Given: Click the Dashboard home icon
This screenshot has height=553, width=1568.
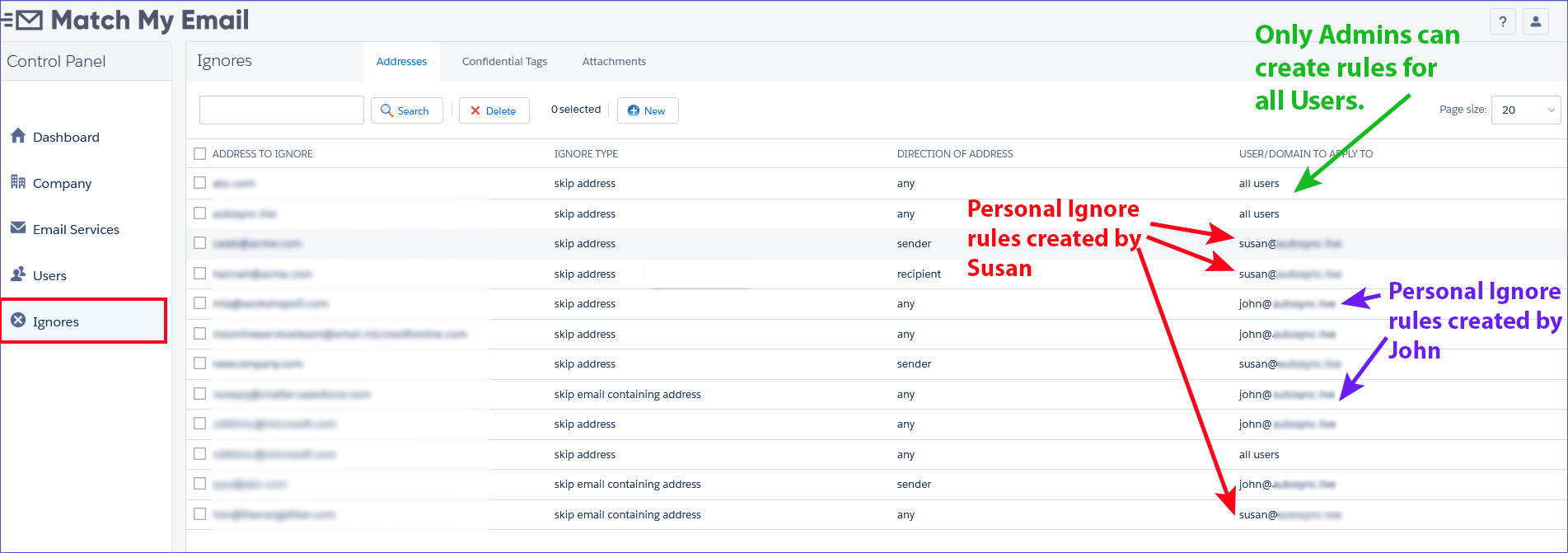Looking at the screenshot, I should coord(18,136).
